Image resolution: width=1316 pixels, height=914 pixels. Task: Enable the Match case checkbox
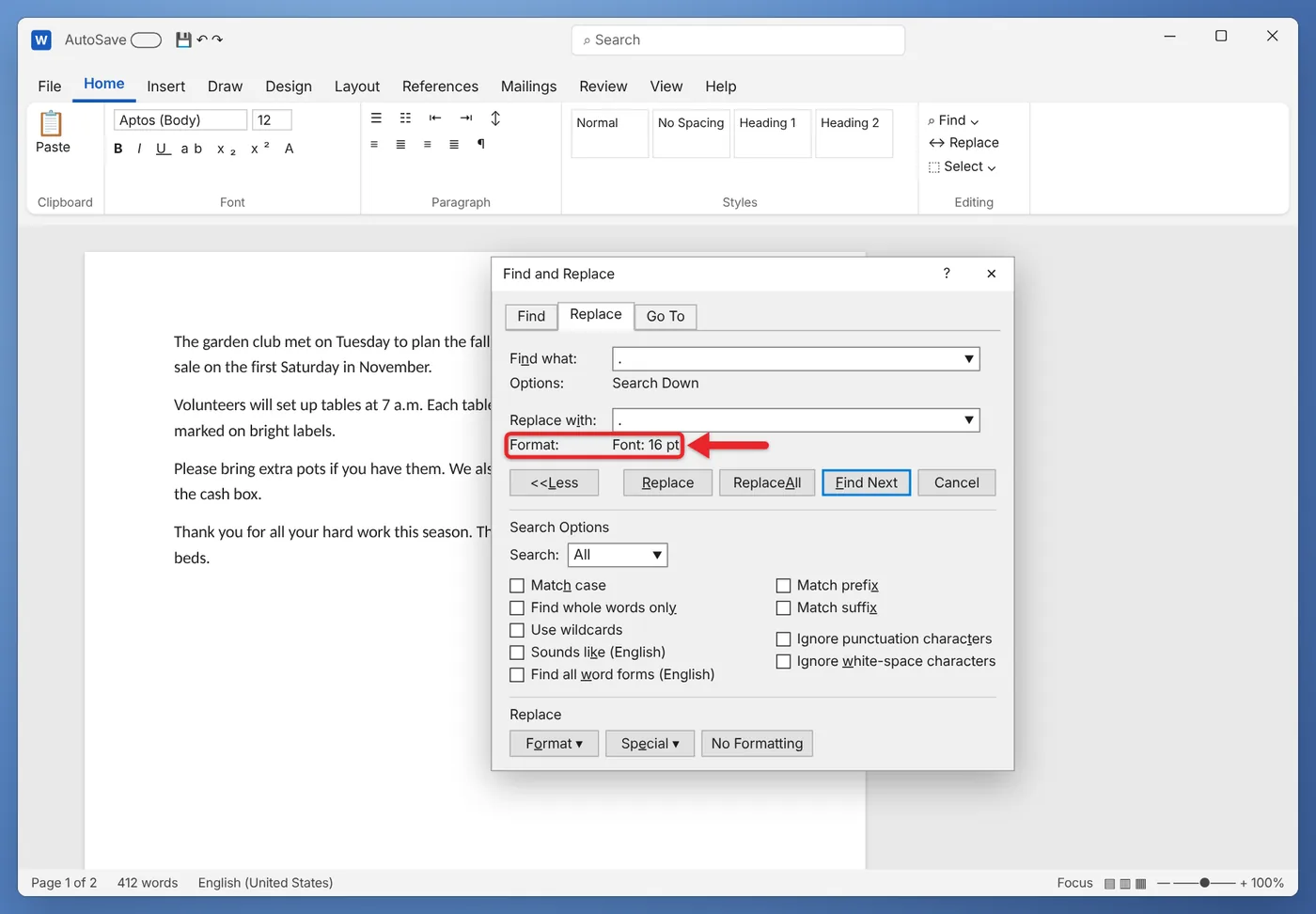point(517,586)
